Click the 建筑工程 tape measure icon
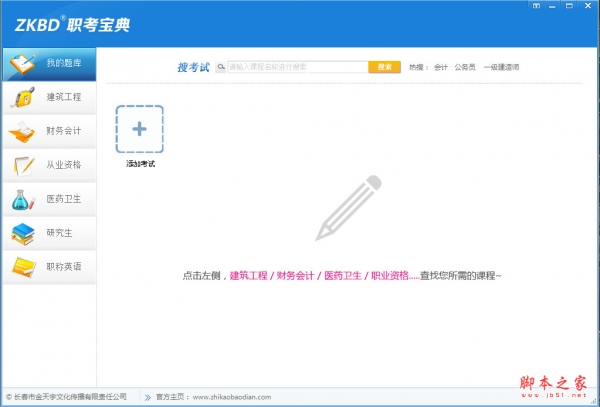 coord(22,98)
